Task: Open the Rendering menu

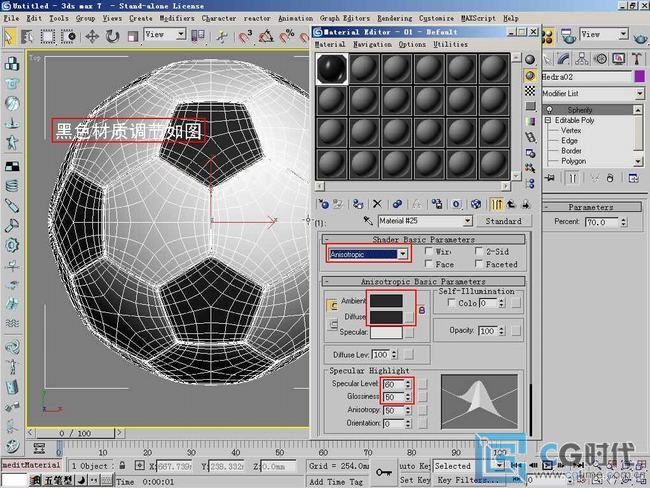Action: click(x=394, y=18)
